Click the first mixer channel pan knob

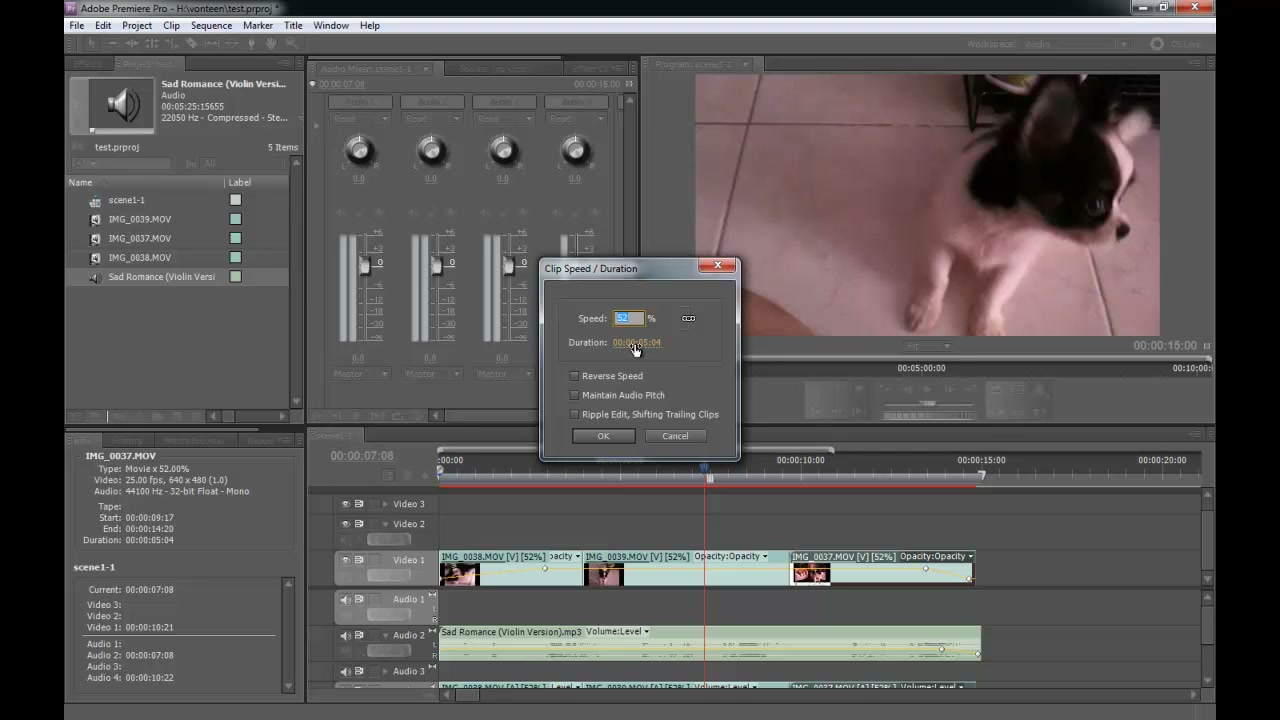tap(359, 151)
